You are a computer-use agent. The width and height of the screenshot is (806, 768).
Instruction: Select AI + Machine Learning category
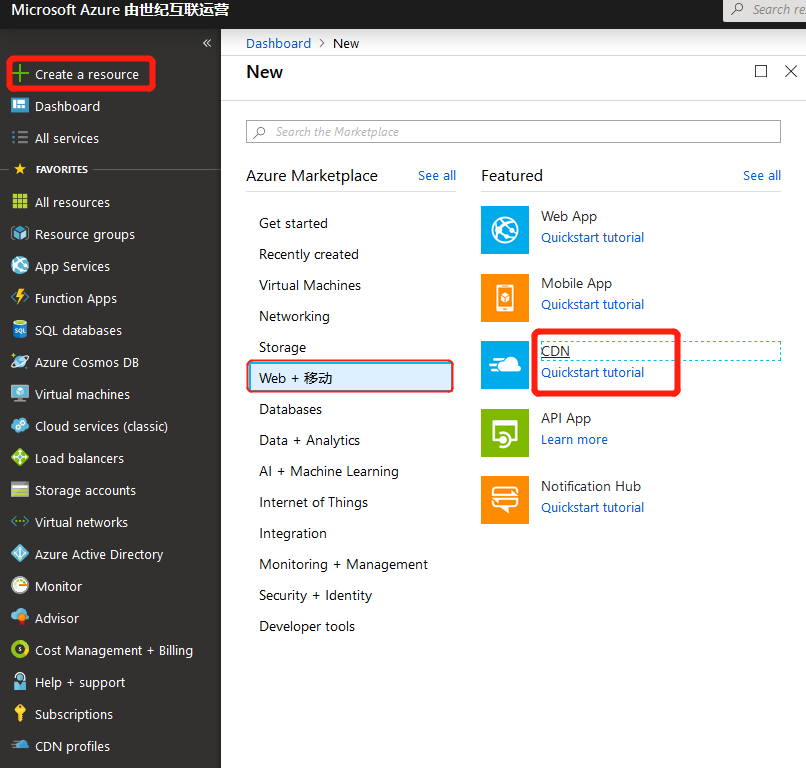pyautogui.click(x=328, y=471)
